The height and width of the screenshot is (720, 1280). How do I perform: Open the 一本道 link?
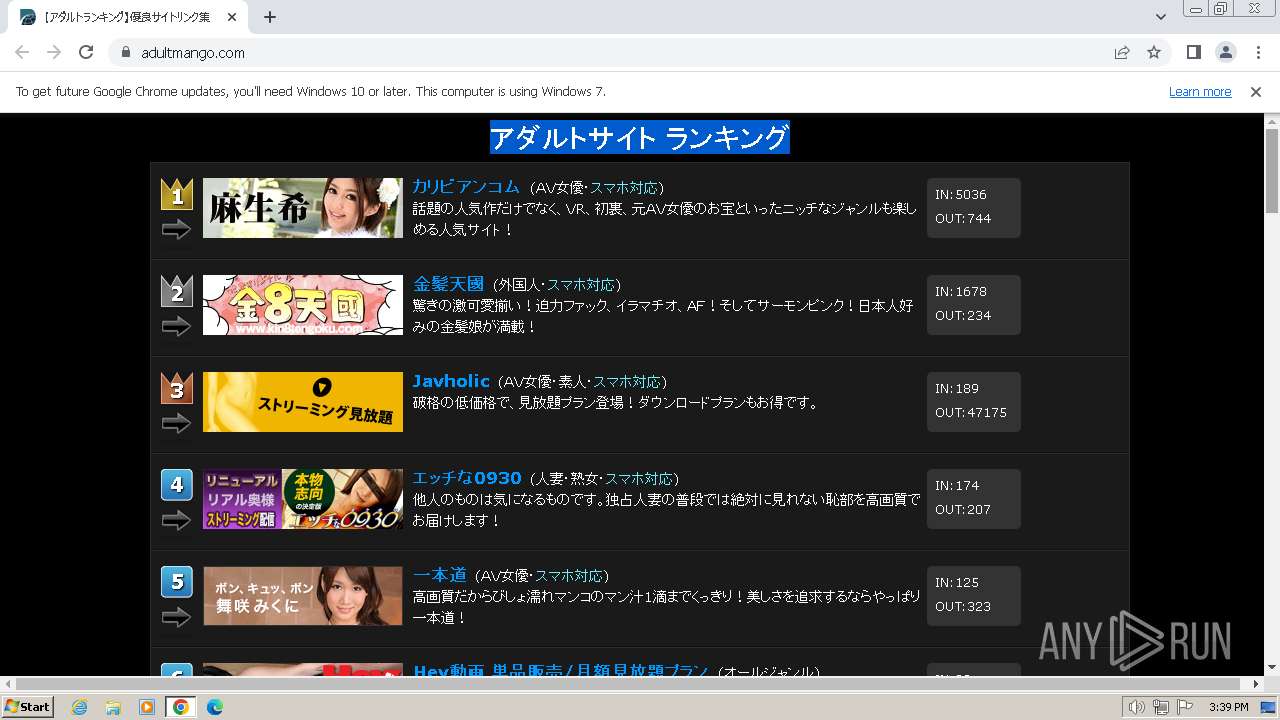point(440,575)
